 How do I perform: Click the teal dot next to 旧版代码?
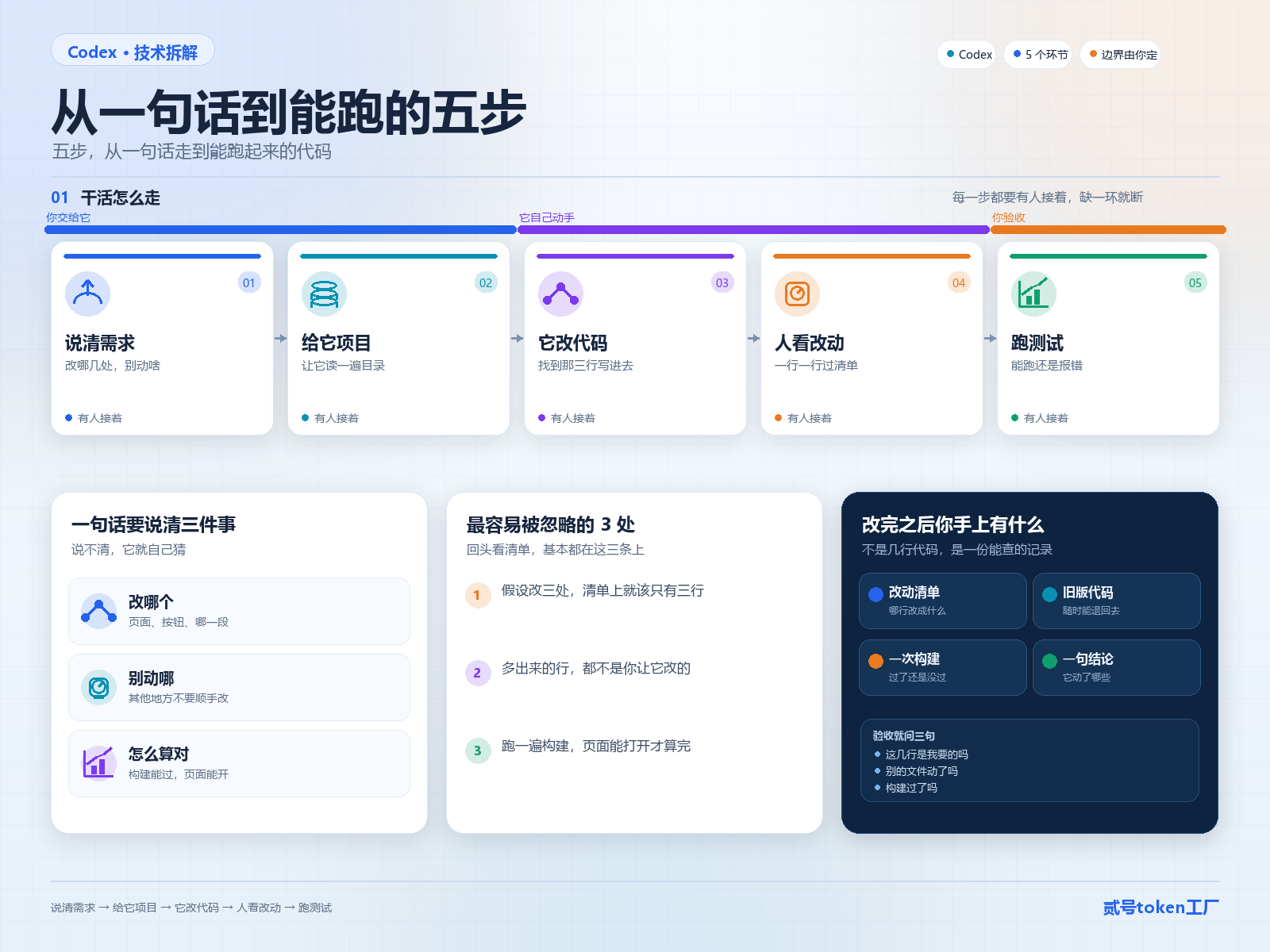[x=1050, y=594]
